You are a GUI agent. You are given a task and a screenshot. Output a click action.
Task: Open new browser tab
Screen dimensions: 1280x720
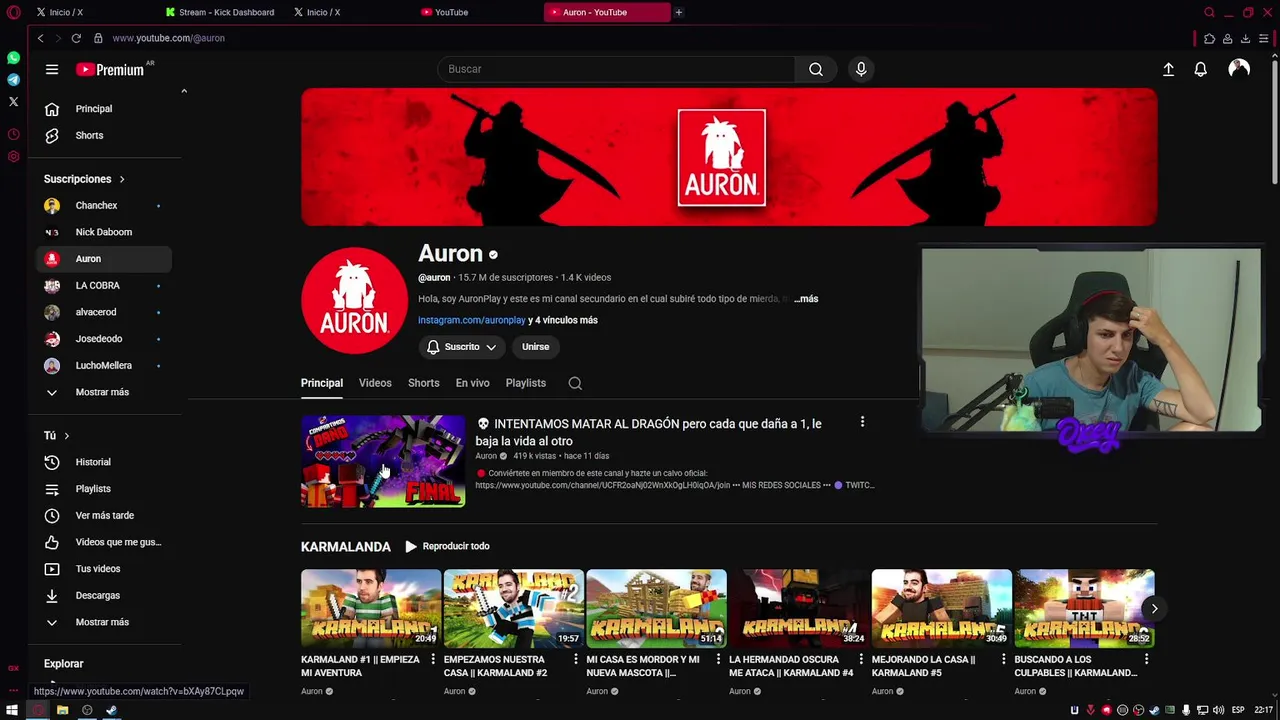pyautogui.click(x=678, y=12)
